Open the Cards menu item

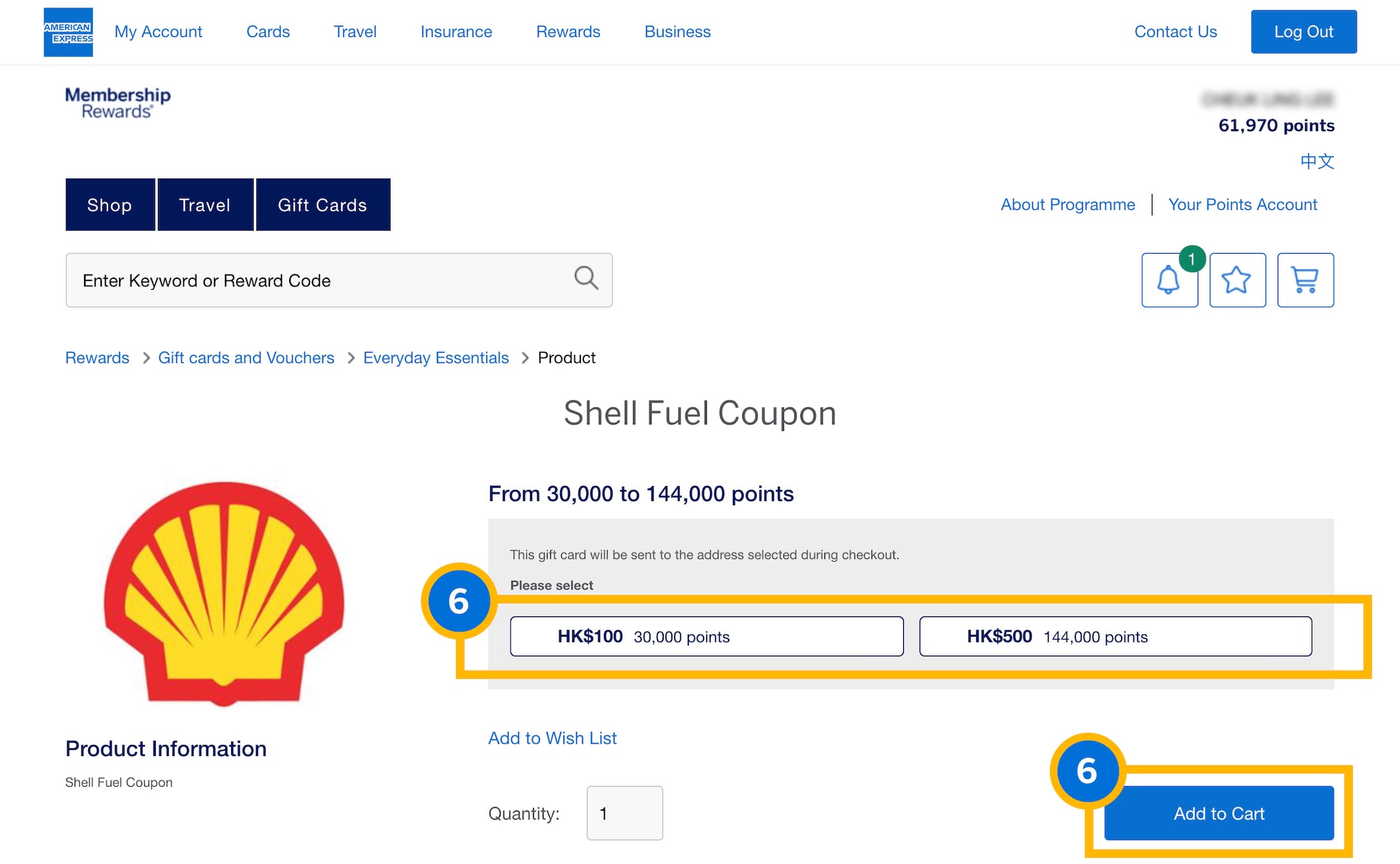(x=268, y=31)
